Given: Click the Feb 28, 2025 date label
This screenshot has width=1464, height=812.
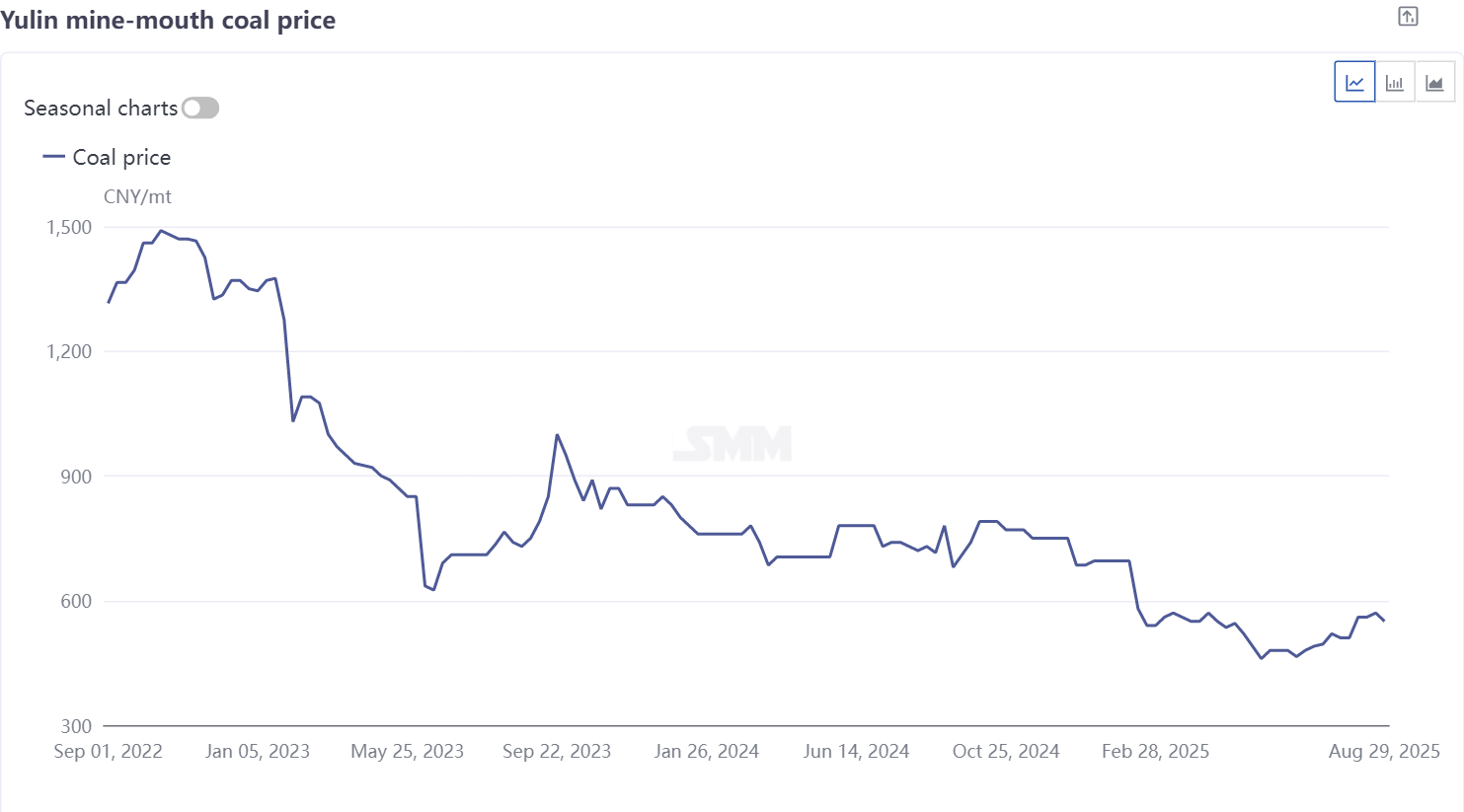Looking at the screenshot, I should point(1155,752).
